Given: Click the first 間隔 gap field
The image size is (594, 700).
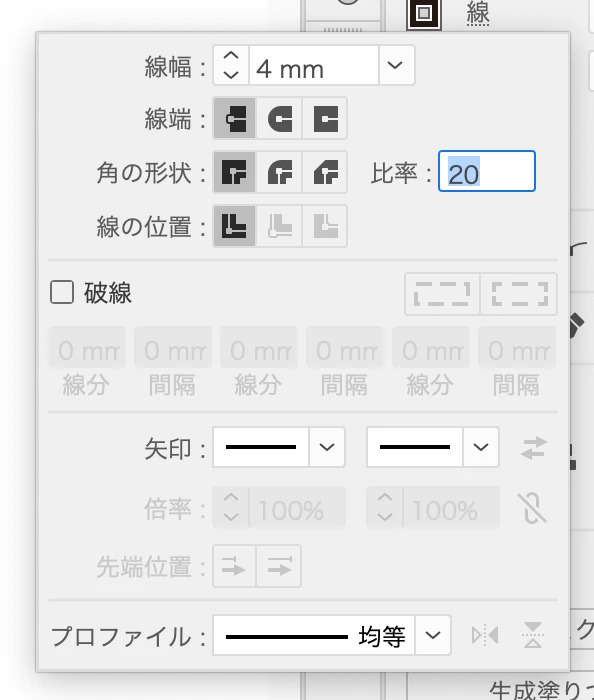Looking at the screenshot, I should point(173,348).
